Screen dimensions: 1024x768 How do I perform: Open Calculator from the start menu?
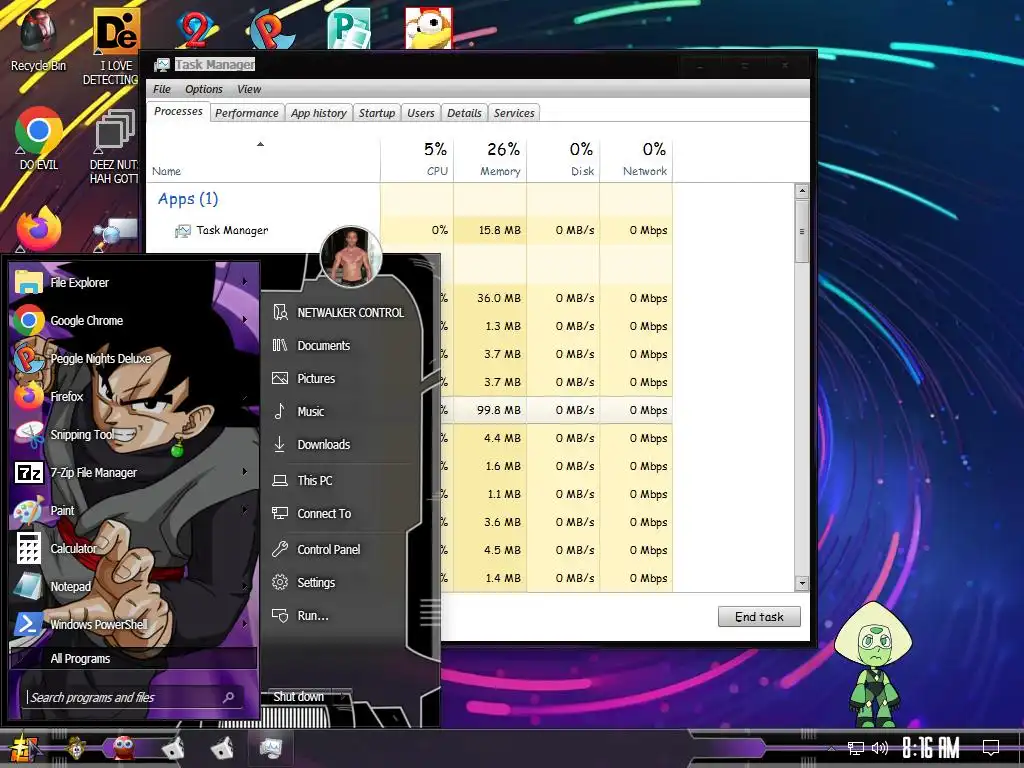click(x=134, y=548)
